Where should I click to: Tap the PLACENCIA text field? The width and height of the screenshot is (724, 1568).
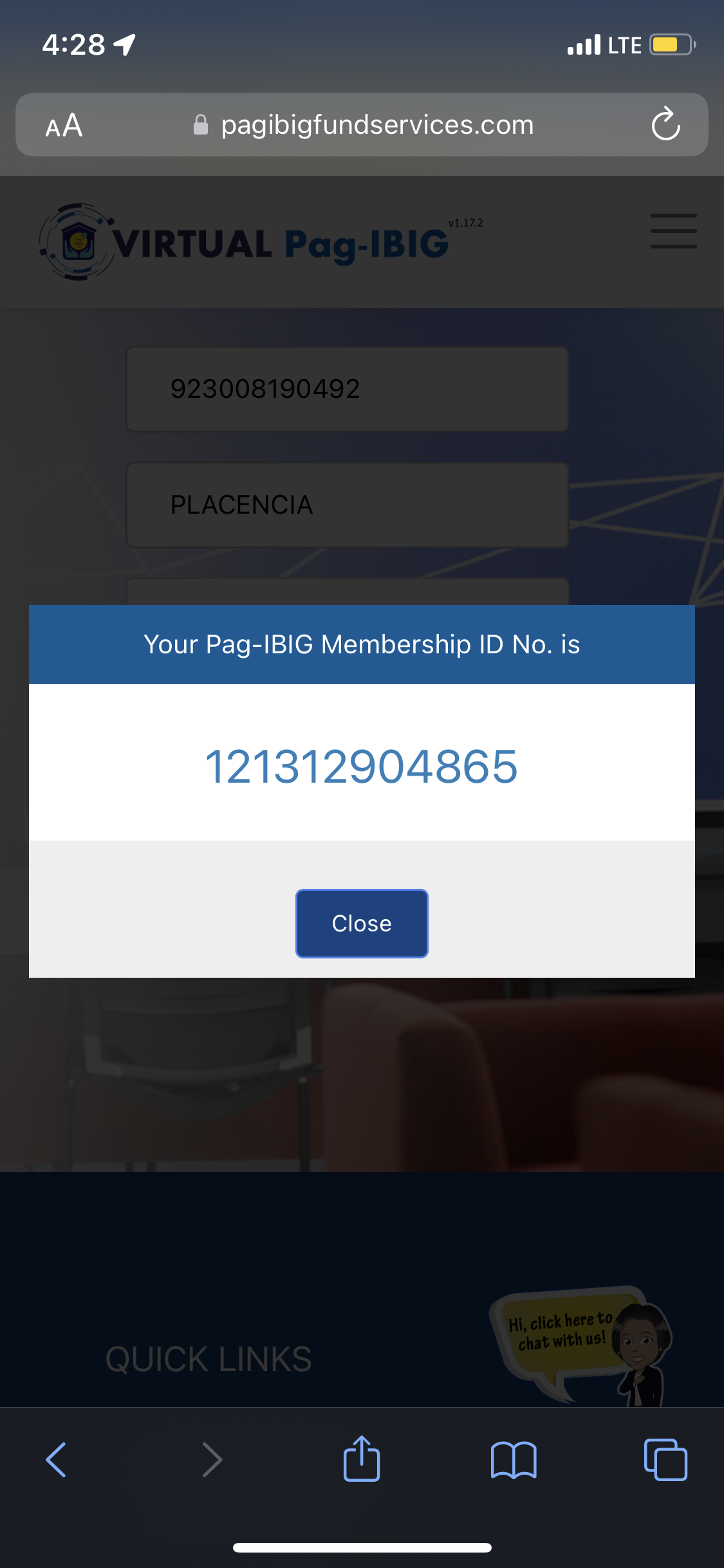[348, 505]
